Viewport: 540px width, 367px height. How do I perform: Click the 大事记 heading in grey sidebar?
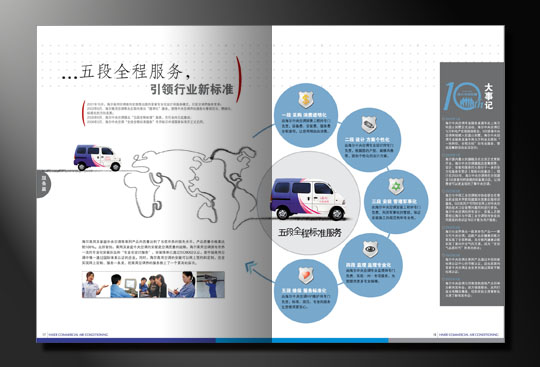[x=489, y=96]
